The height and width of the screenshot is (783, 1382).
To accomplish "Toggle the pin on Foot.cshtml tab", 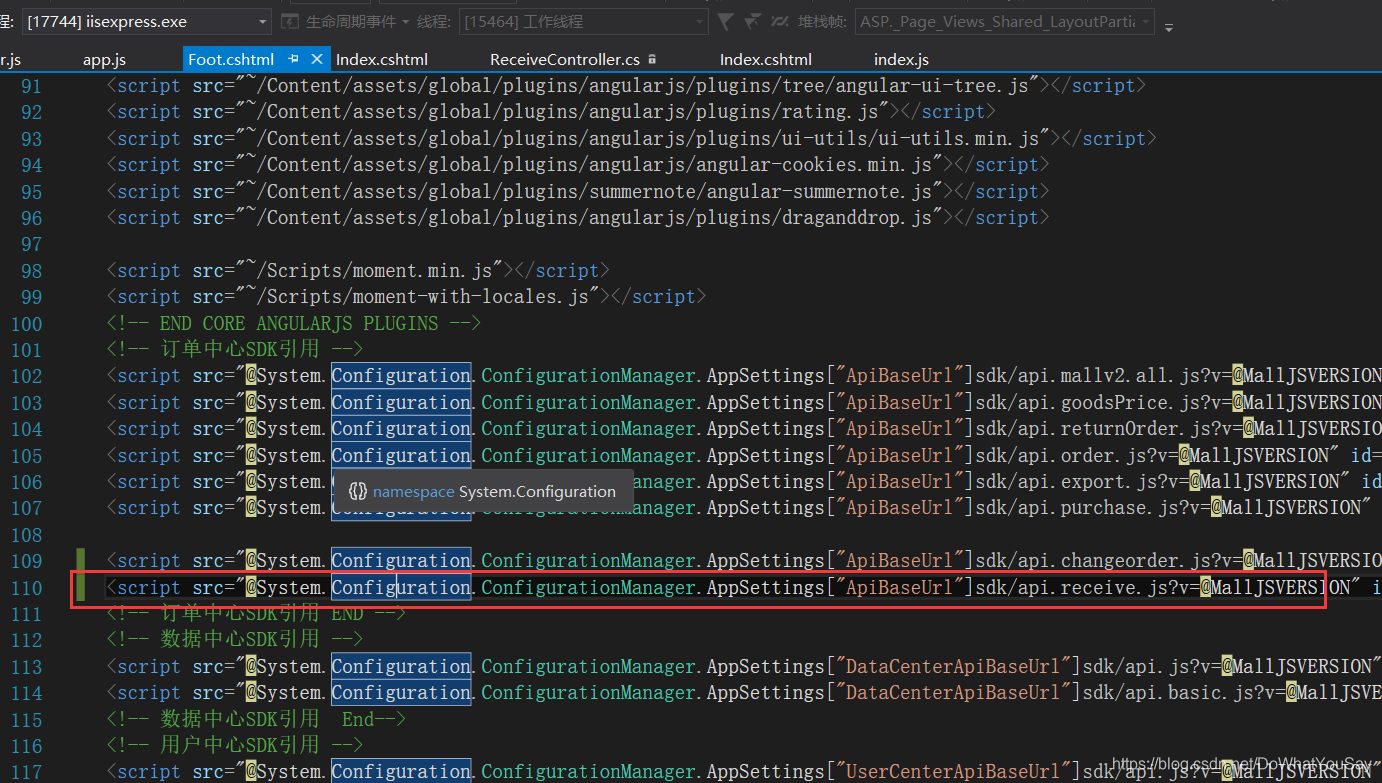I will tap(293, 60).
